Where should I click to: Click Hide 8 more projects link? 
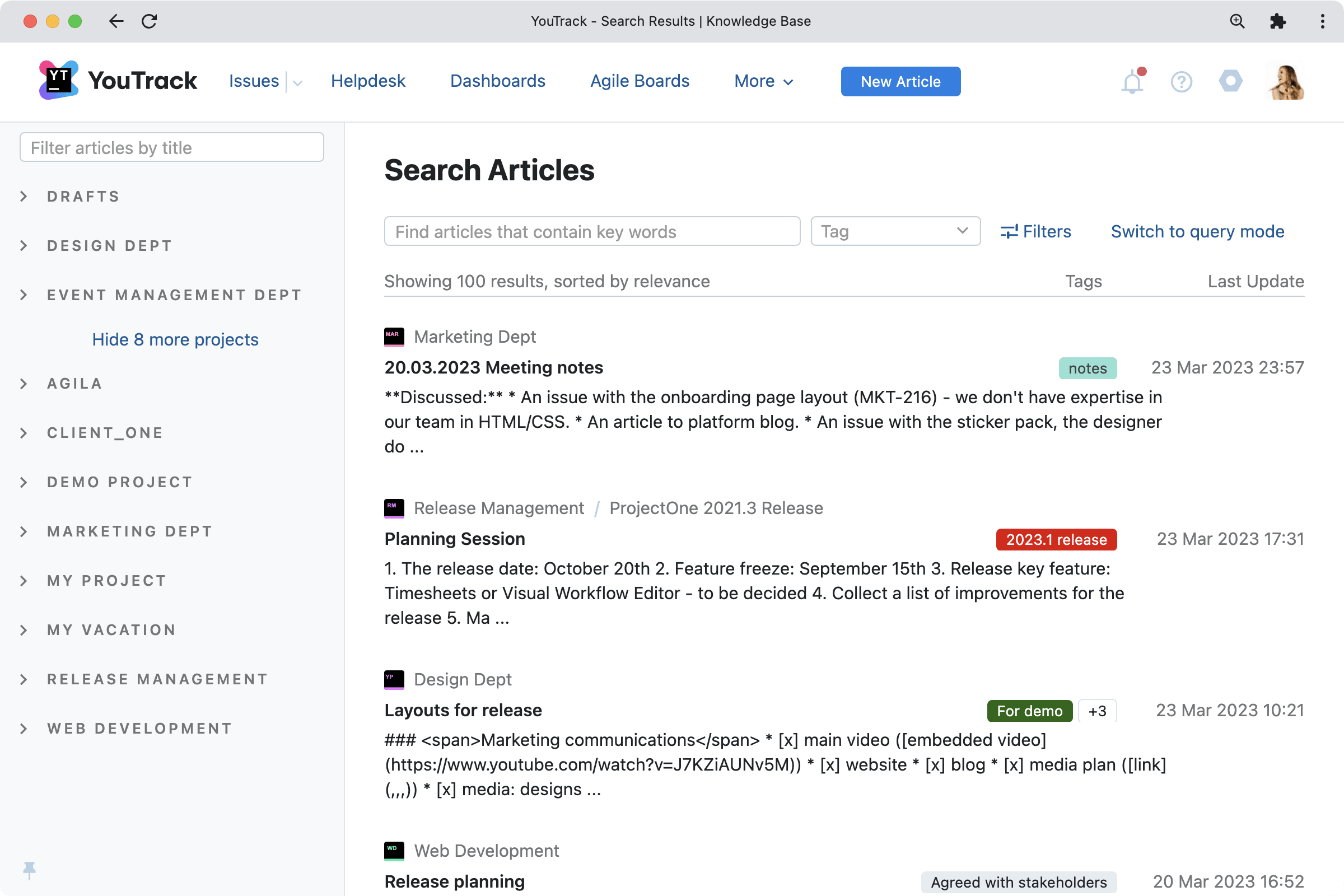(x=175, y=339)
